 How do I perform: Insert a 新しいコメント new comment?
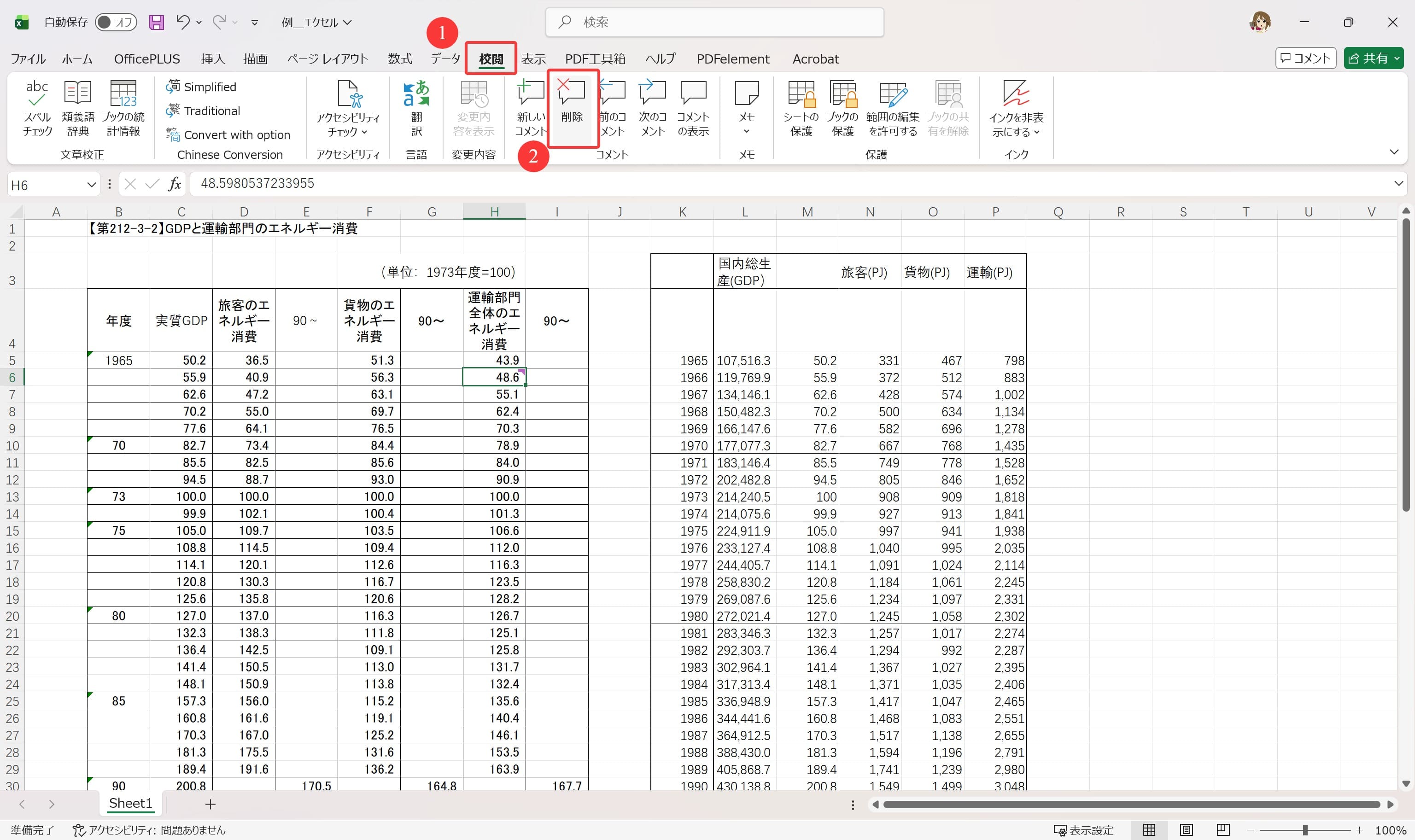coord(529,108)
